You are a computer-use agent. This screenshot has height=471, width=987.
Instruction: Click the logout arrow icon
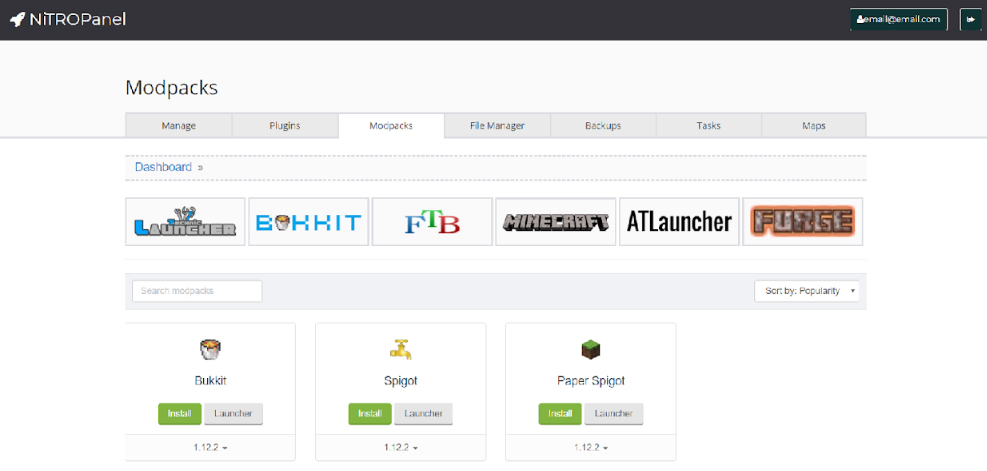(x=970, y=19)
